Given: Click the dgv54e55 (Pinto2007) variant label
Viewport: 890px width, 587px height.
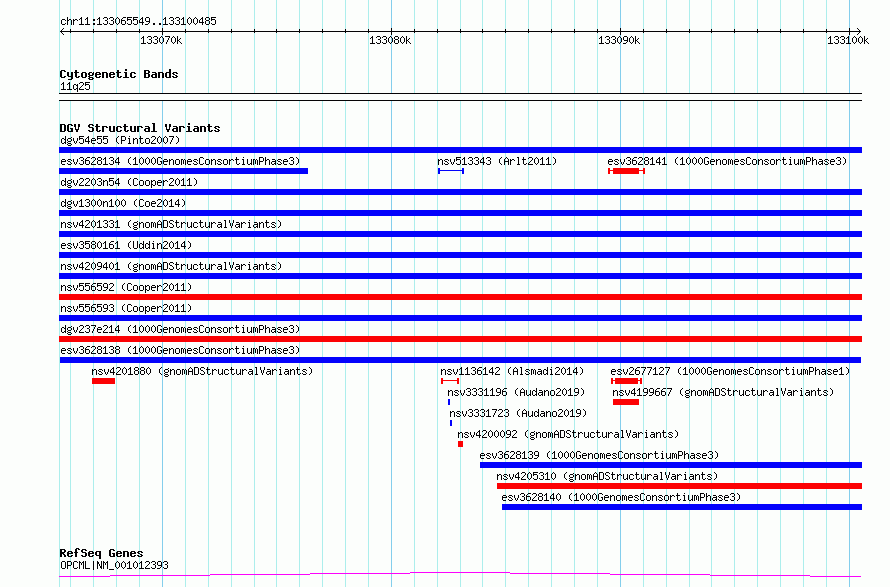Looking at the screenshot, I should coord(120,140).
